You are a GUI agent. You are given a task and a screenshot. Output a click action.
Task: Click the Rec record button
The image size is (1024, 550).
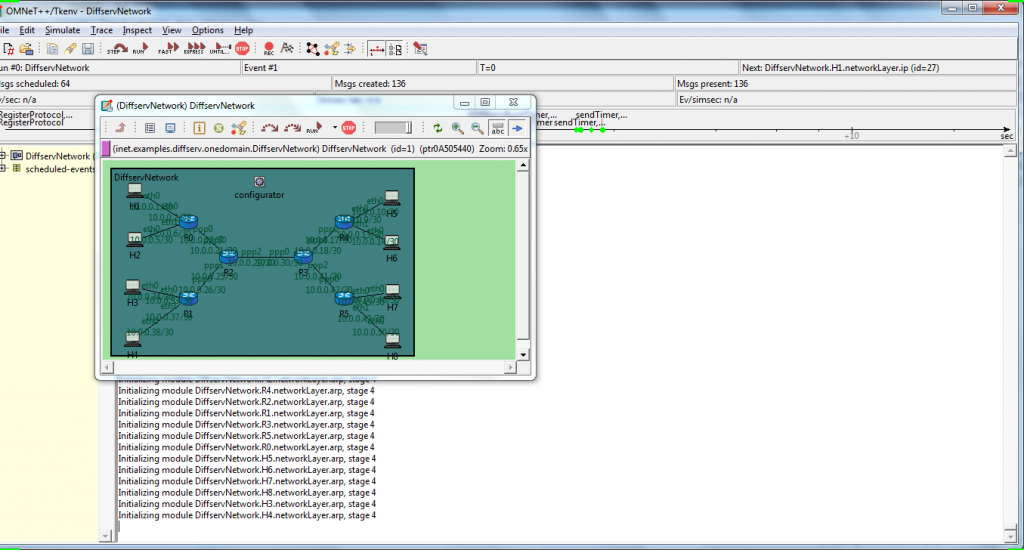tap(269, 48)
